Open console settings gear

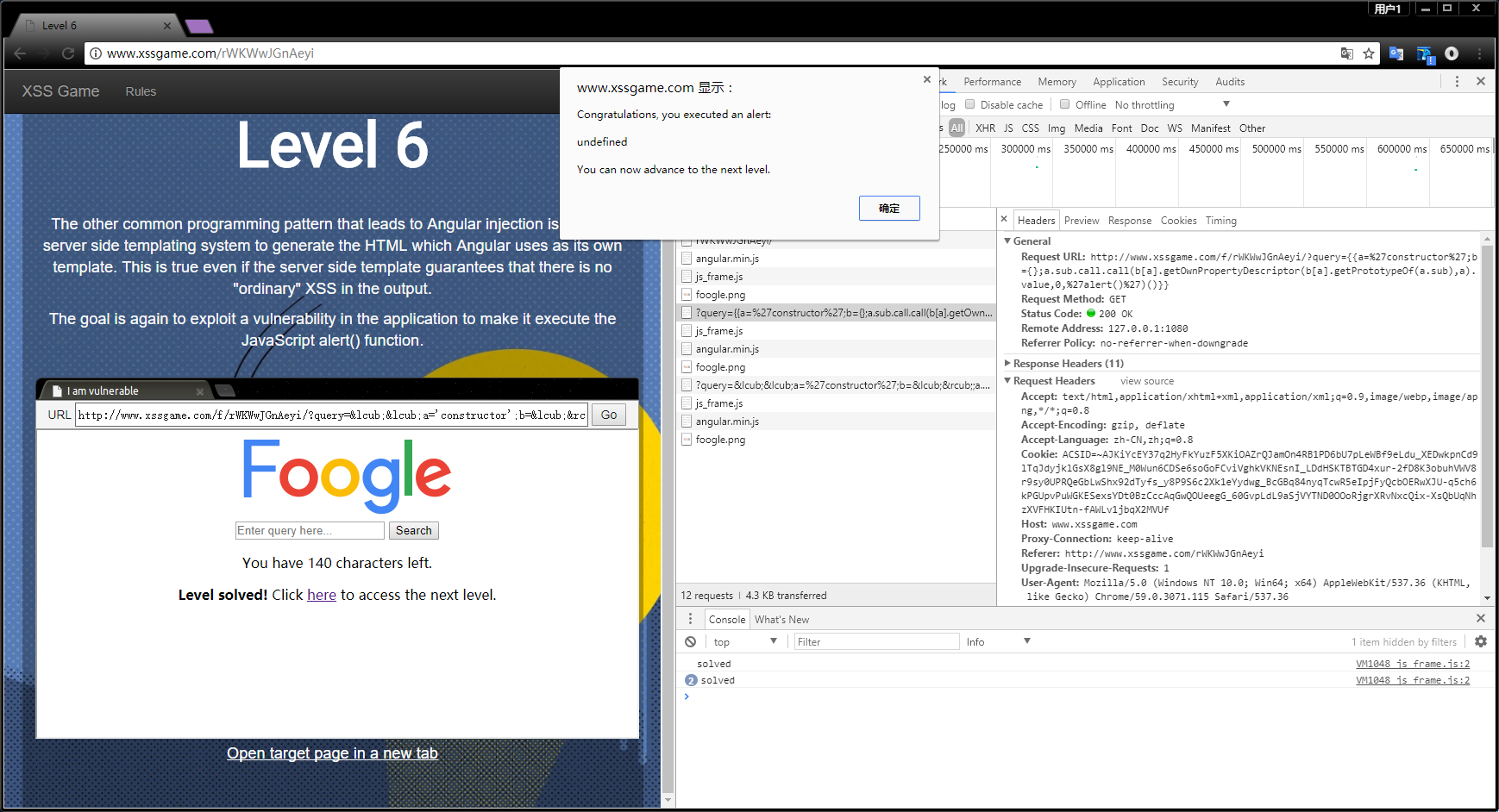tap(1480, 642)
